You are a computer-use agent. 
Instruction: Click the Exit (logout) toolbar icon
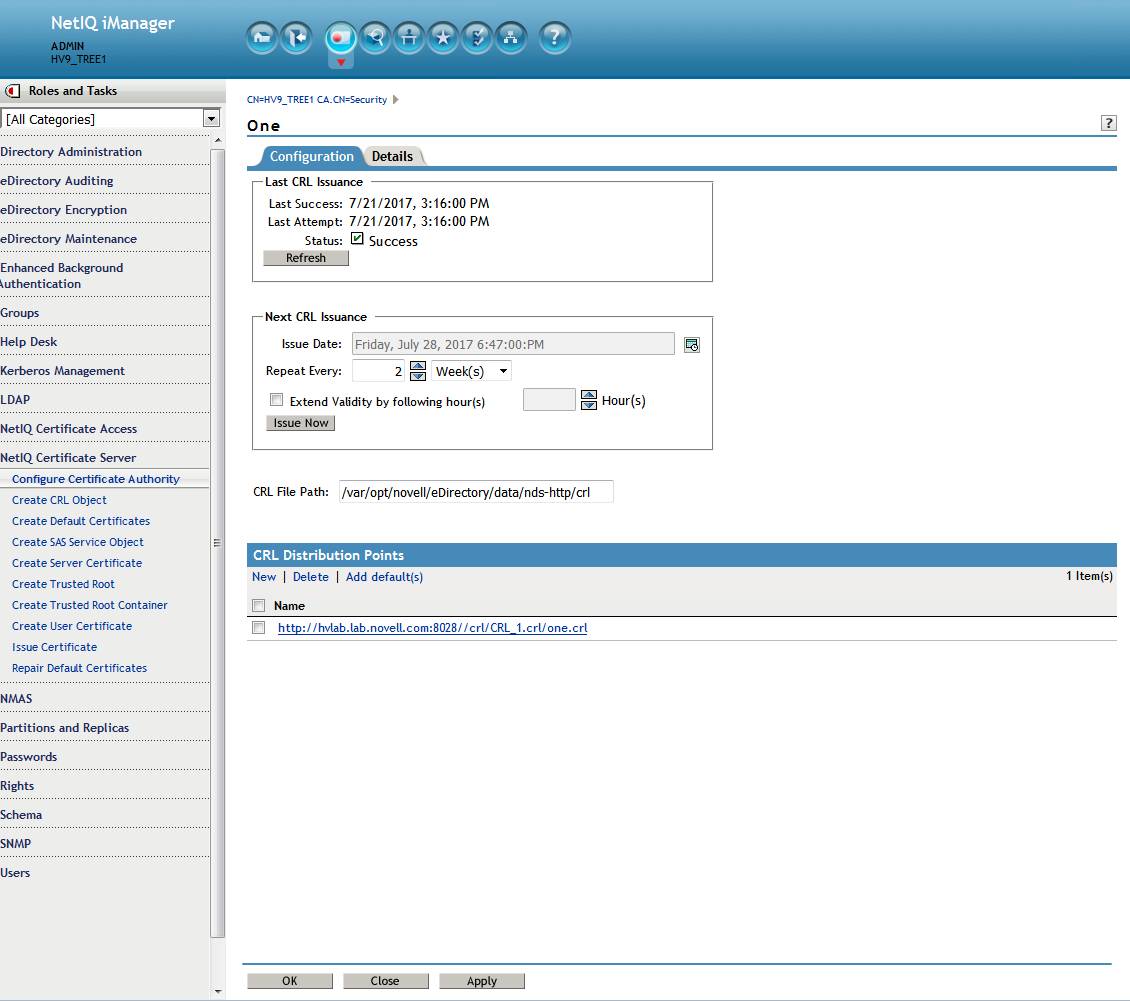coord(296,37)
